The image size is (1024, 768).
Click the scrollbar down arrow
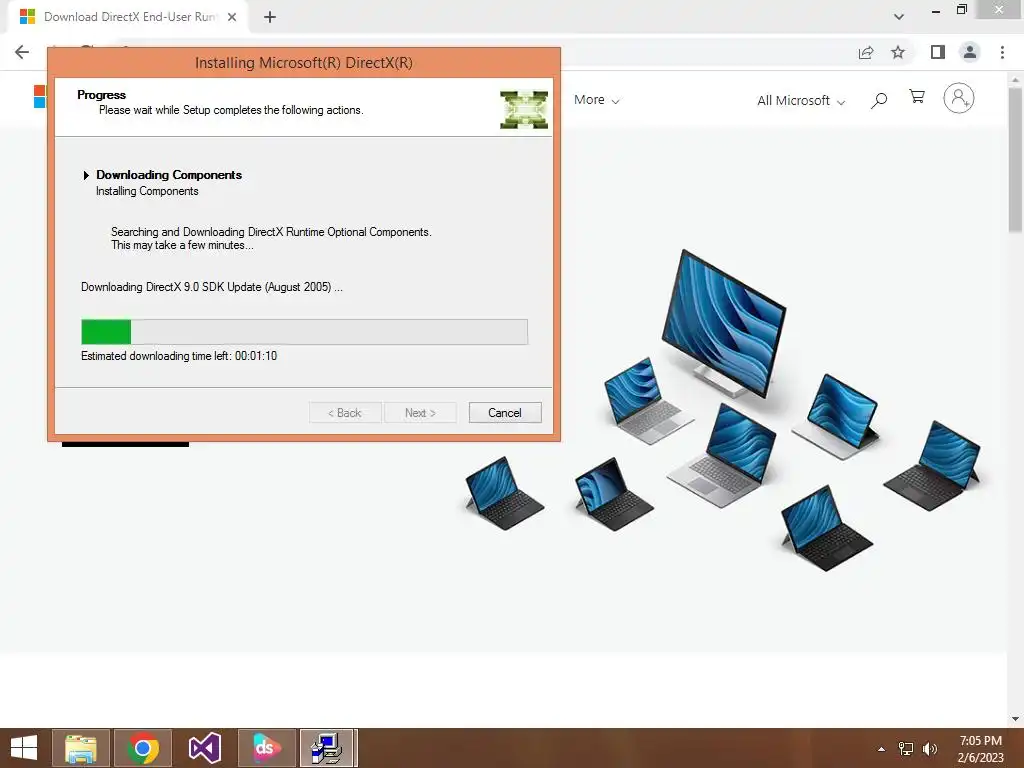[1015, 718]
